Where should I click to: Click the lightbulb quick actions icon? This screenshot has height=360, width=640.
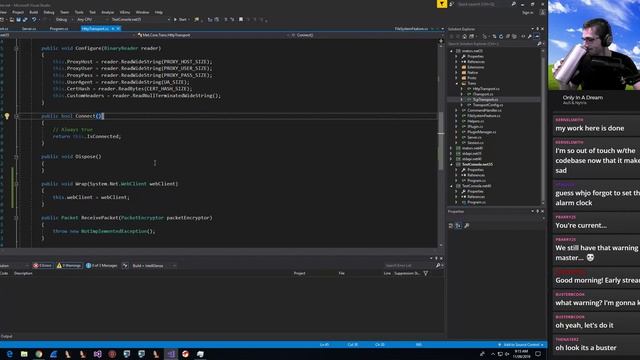click(x=7, y=116)
